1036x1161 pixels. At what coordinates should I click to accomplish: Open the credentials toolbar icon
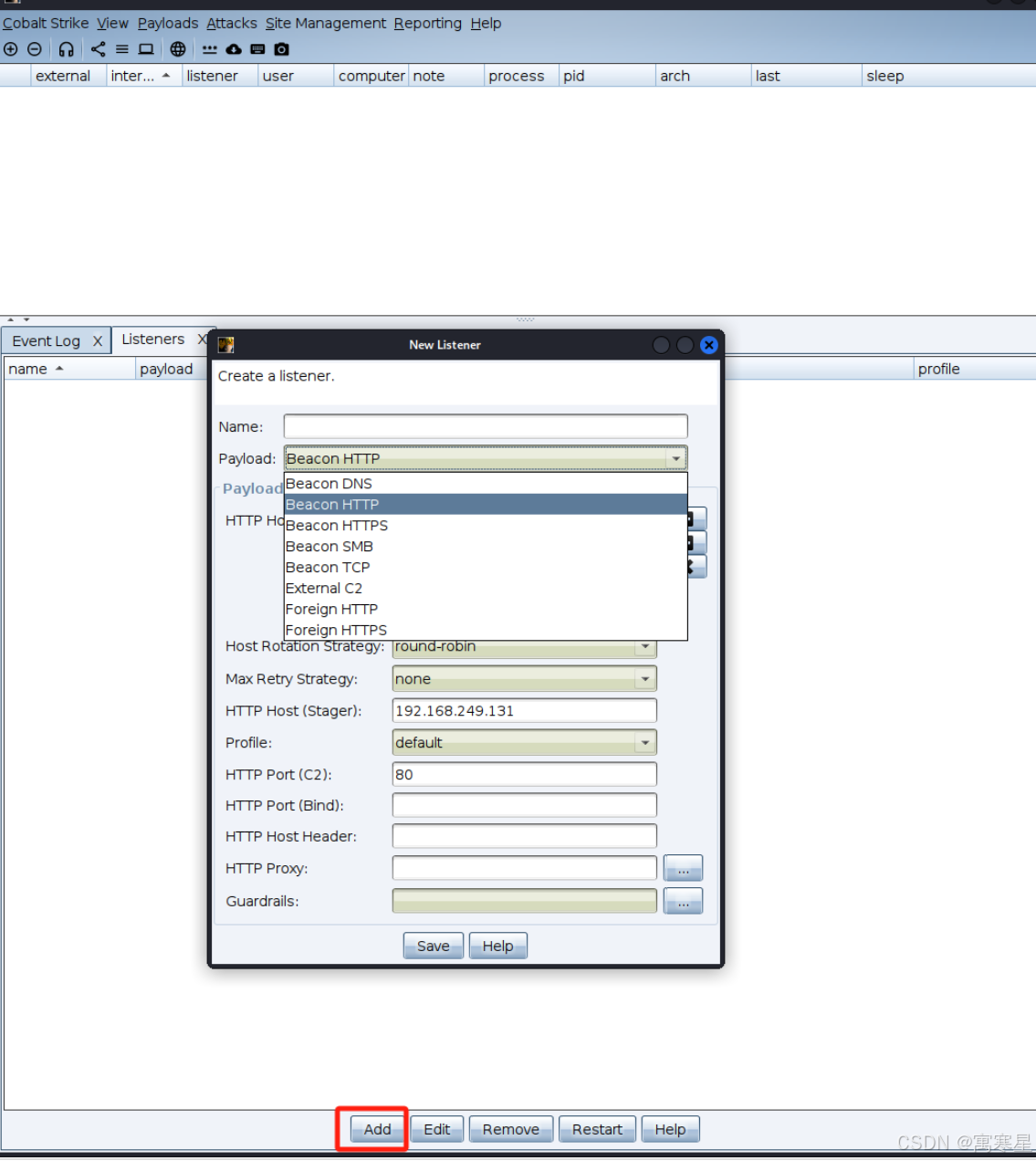coord(210,49)
